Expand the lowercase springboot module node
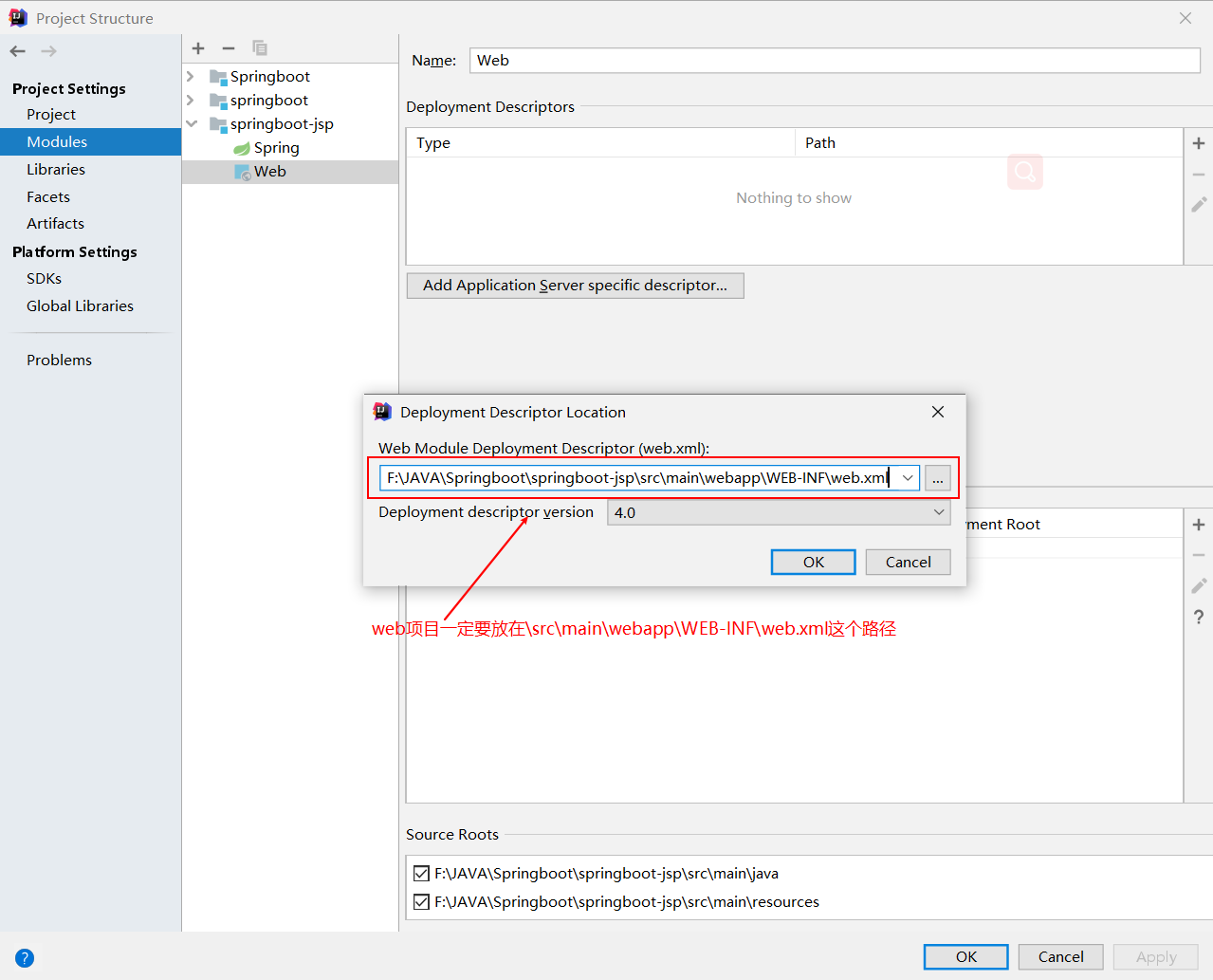This screenshot has width=1213, height=980. 191,100
